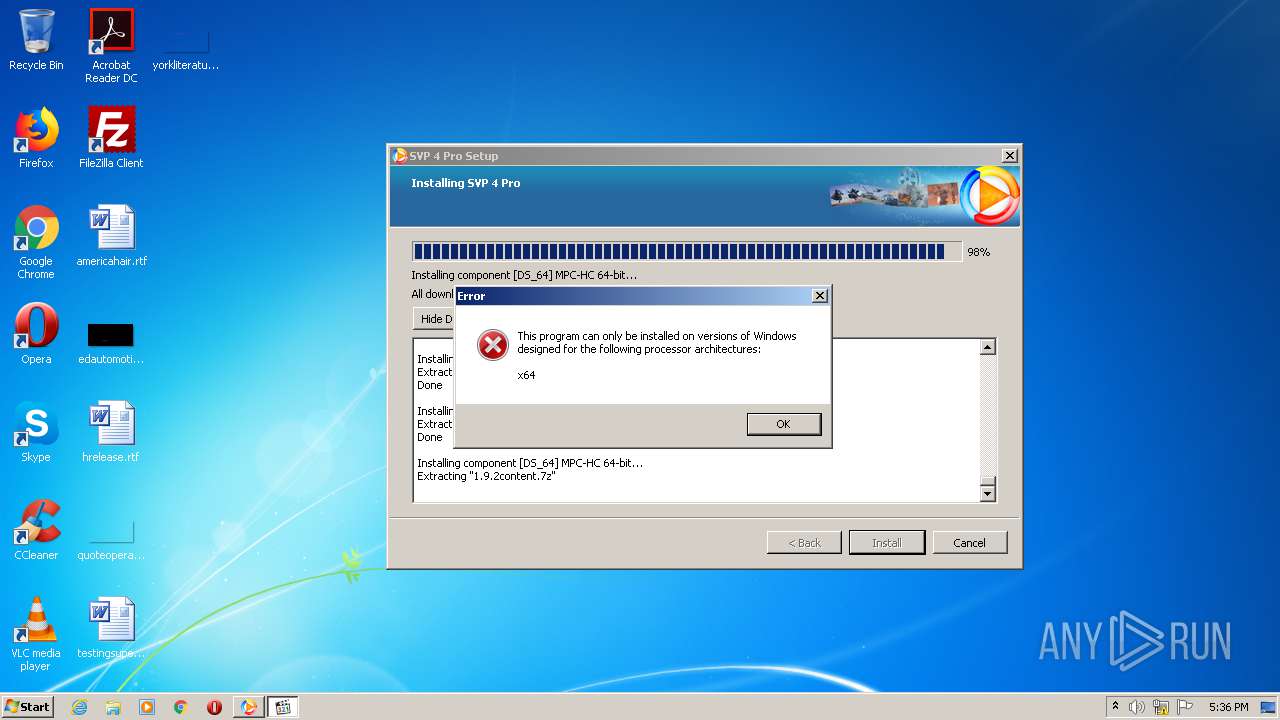
Task: Open the Recycle Bin desktop icon
Action: coord(36,40)
